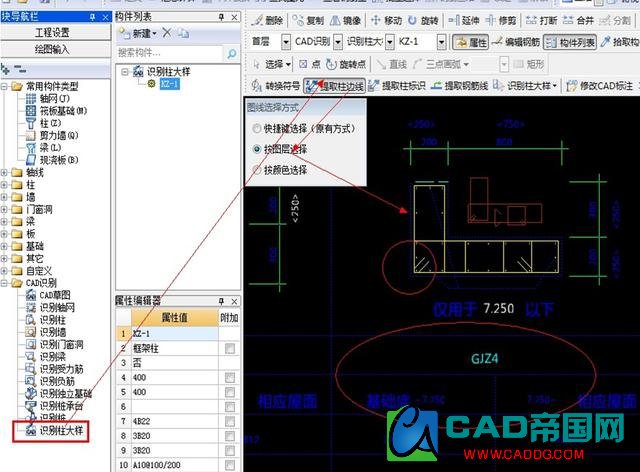
Task: Collapse the CAD识别 folder
Action: [x=4, y=283]
